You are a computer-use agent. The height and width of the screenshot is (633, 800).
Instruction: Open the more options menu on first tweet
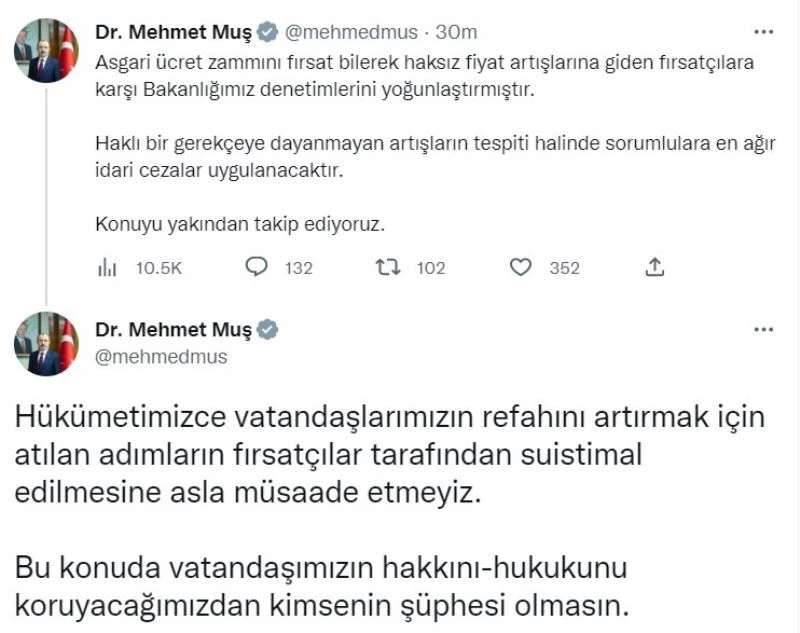point(765,30)
